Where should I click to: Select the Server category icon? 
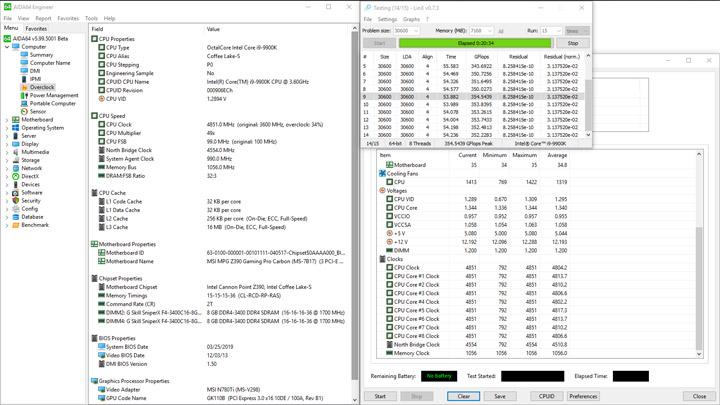16,136
